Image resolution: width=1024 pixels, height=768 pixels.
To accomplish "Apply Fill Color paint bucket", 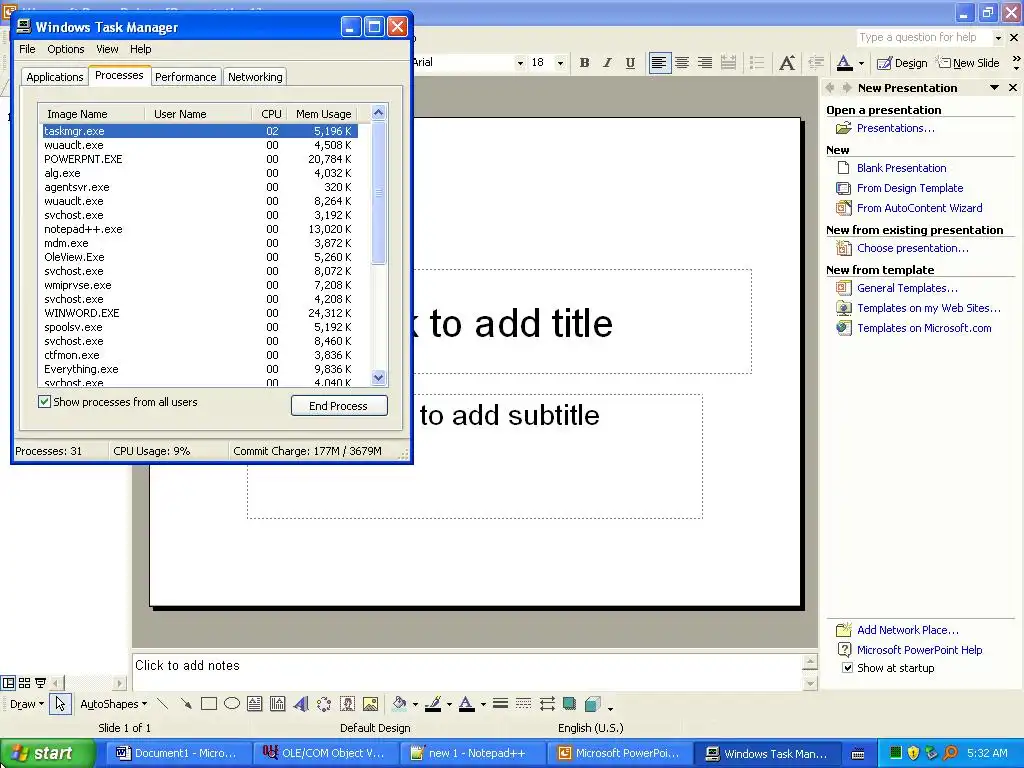I will point(399,704).
